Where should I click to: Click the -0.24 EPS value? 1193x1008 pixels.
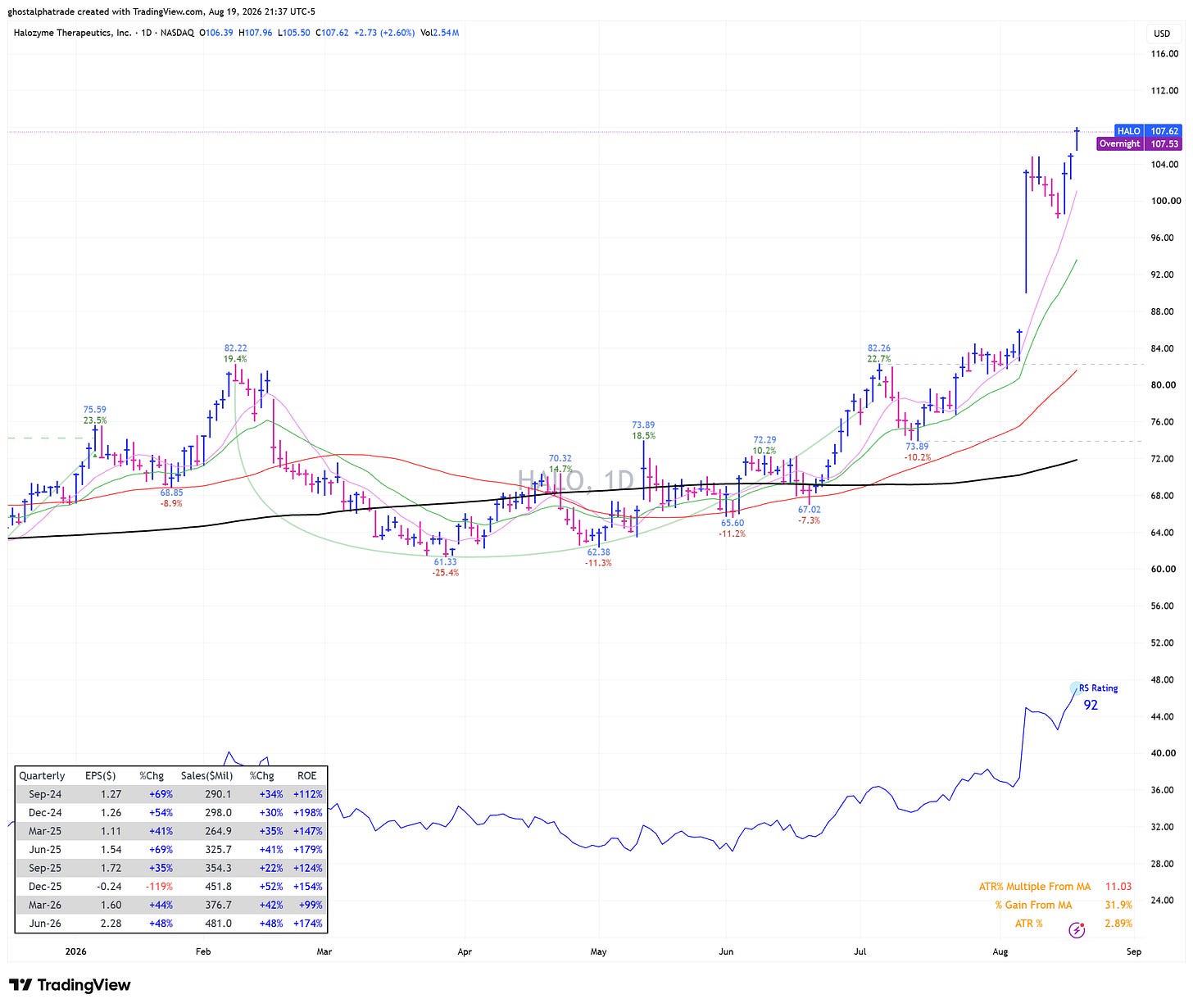pyautogui.click(x=109, y=886)
